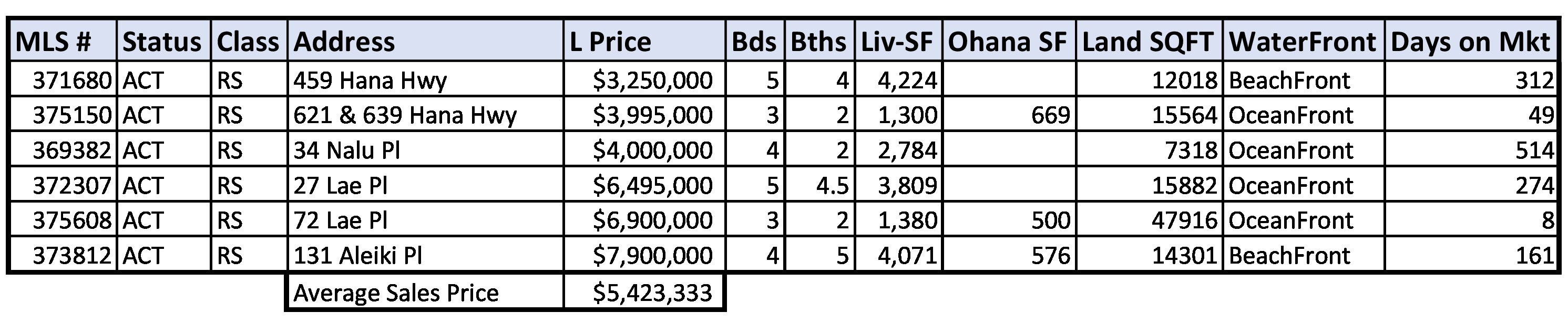
Task: Select the 72 Lae Pl address cell
Action: coord(340,220)
